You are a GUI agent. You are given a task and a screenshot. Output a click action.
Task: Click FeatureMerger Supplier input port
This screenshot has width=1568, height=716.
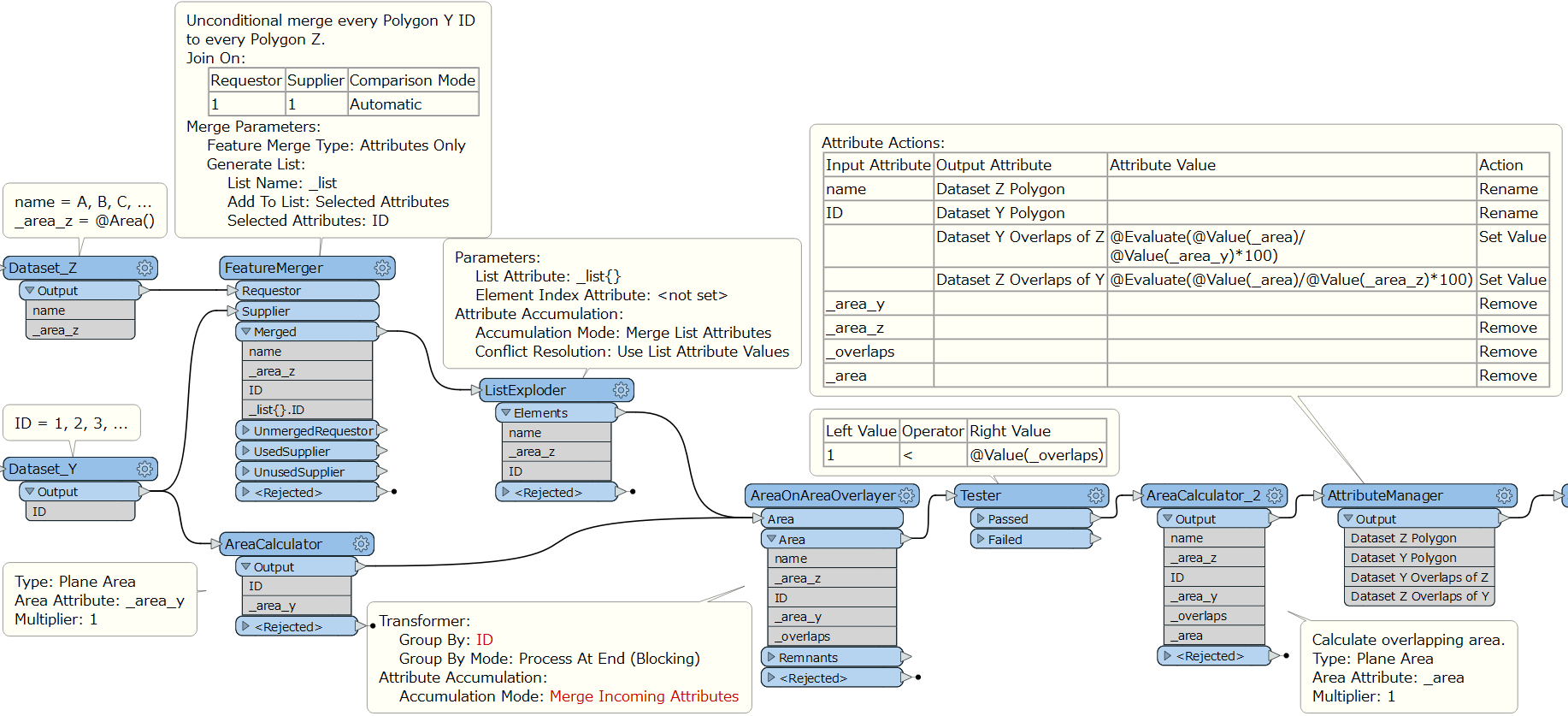pyautogui.click(x=307, y=311)
